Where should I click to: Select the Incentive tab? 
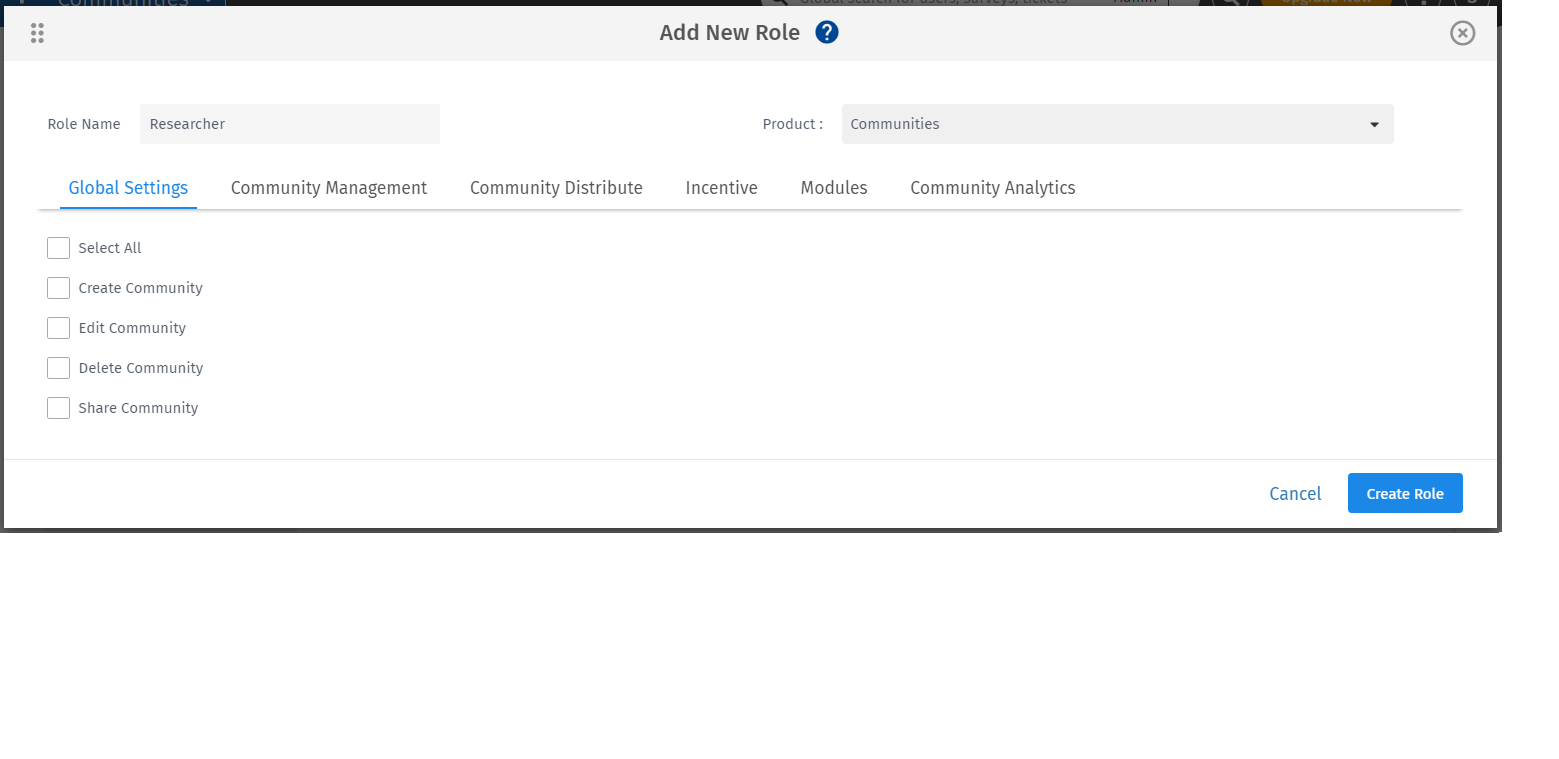tap(722, 188)
